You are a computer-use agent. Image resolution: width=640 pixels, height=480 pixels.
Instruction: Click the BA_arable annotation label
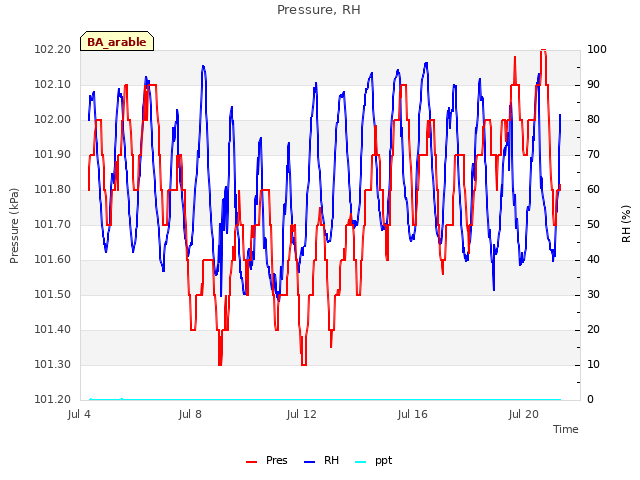pos(117,42)
